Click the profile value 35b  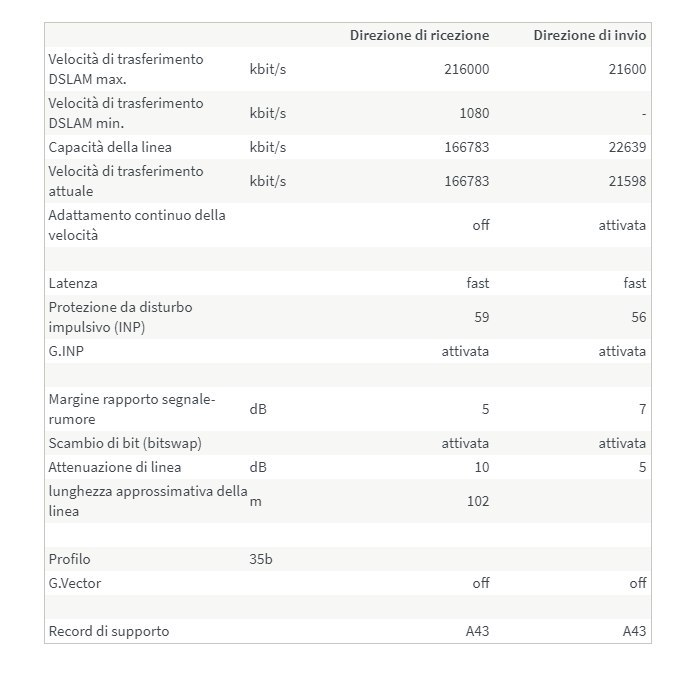pyautogui.click(x=260, y=559)
